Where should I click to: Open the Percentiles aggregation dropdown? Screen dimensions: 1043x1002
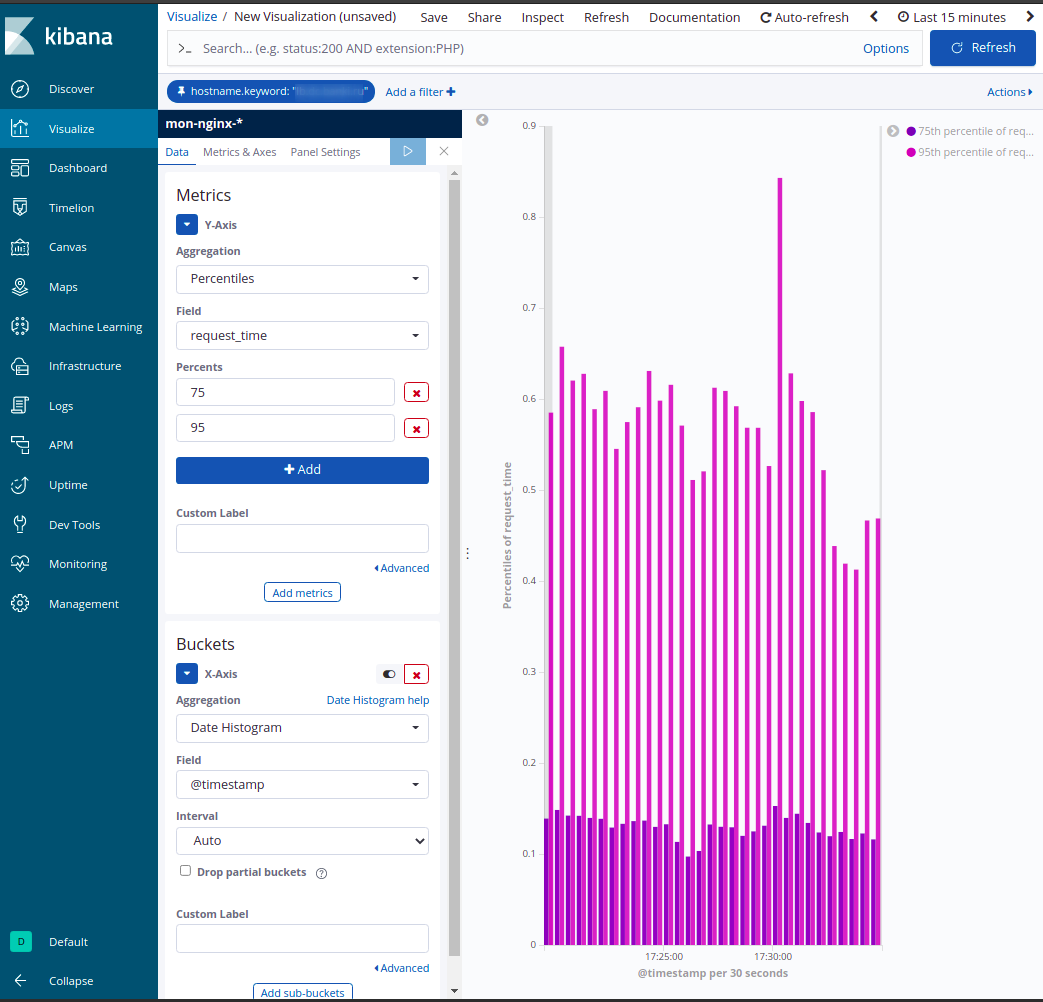[302, 279]
